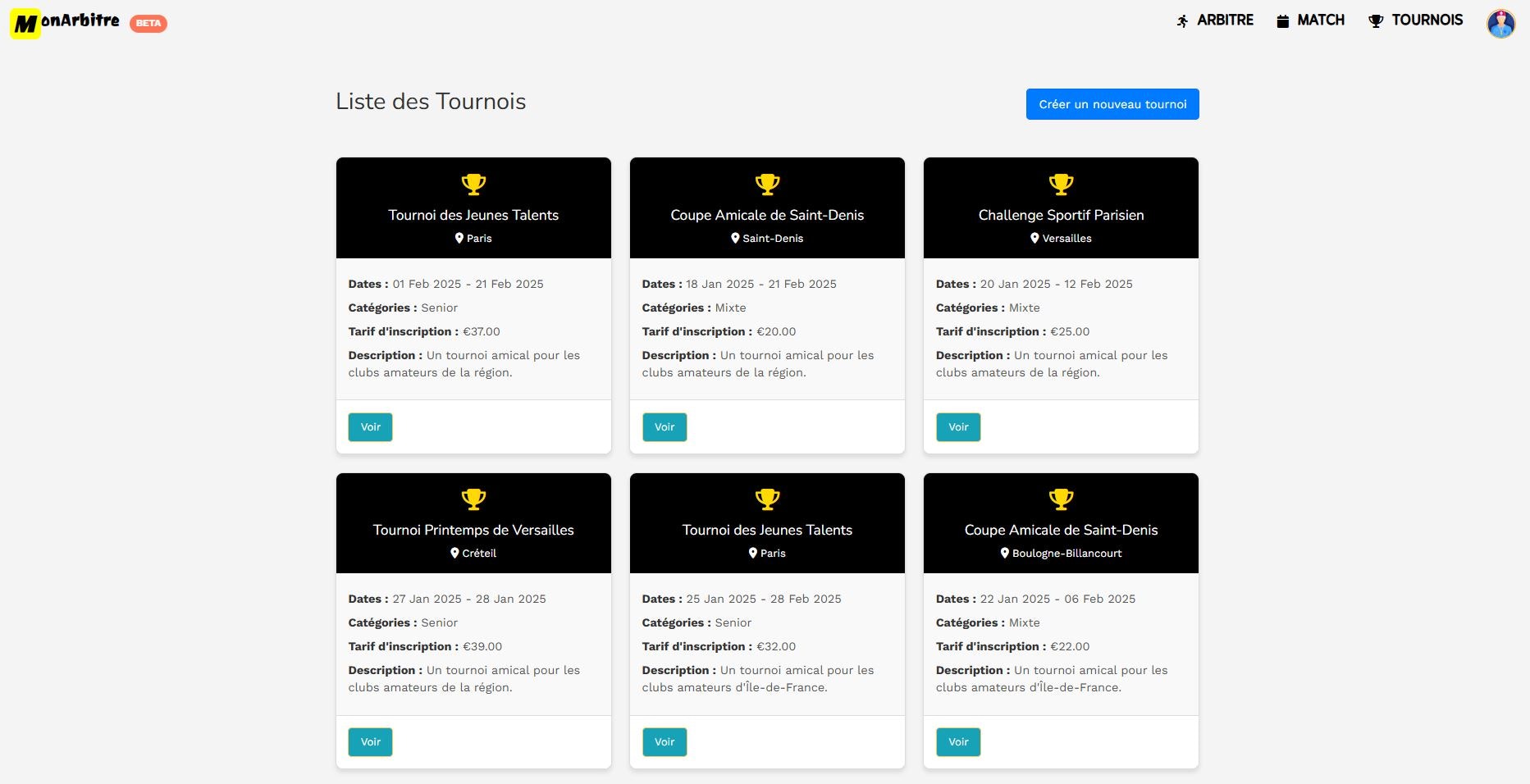
Task: Click the trophy icon on Tournoi Printemps de Versailles card
Action: pos(473,499)
